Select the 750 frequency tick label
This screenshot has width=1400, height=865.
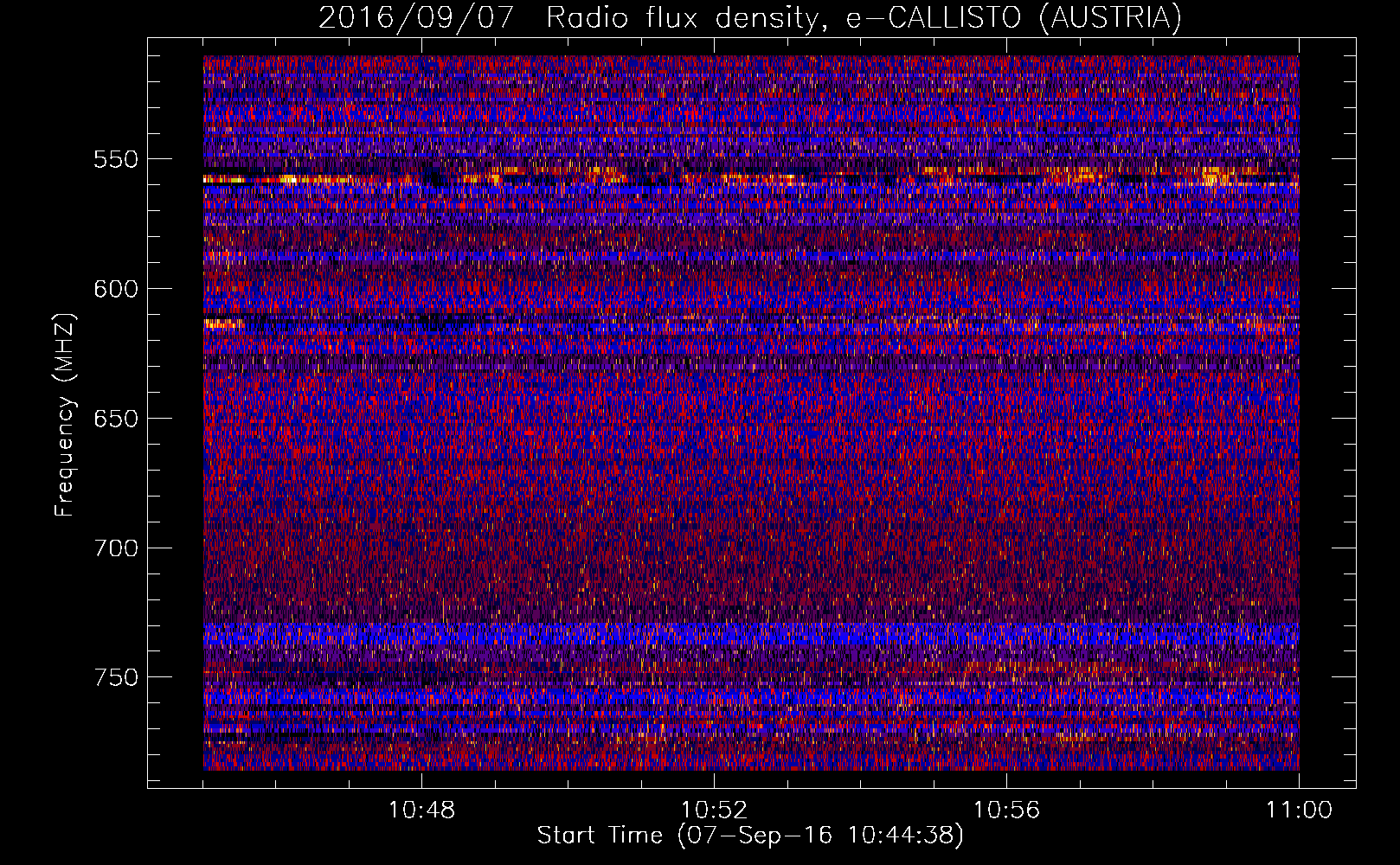pos(117,677)
